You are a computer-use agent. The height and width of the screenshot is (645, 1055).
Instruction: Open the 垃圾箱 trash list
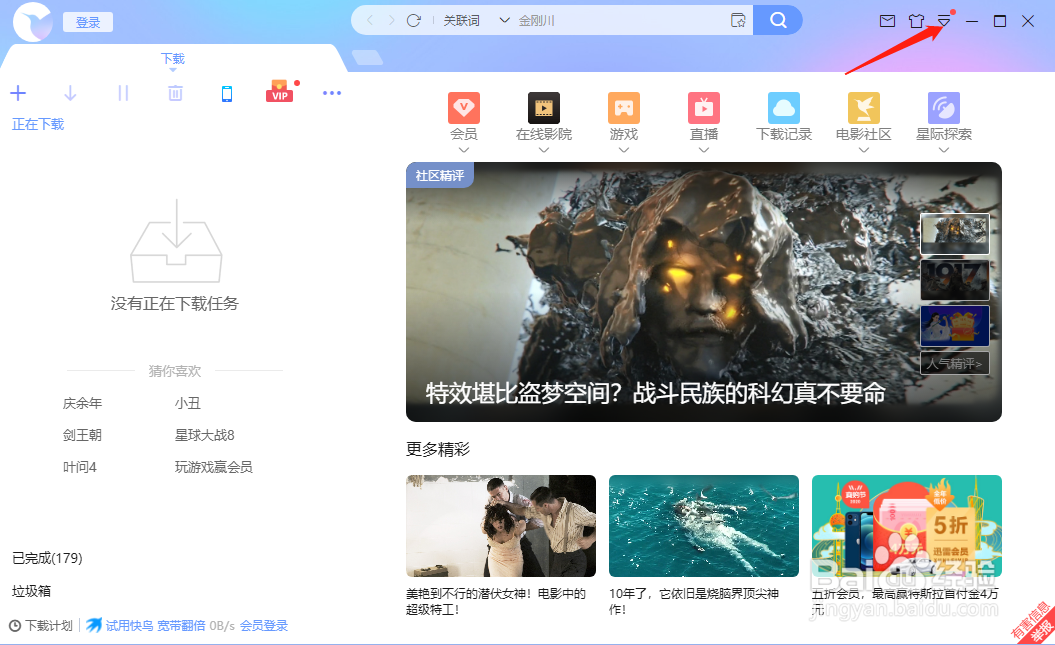click(x=31, y=591)
